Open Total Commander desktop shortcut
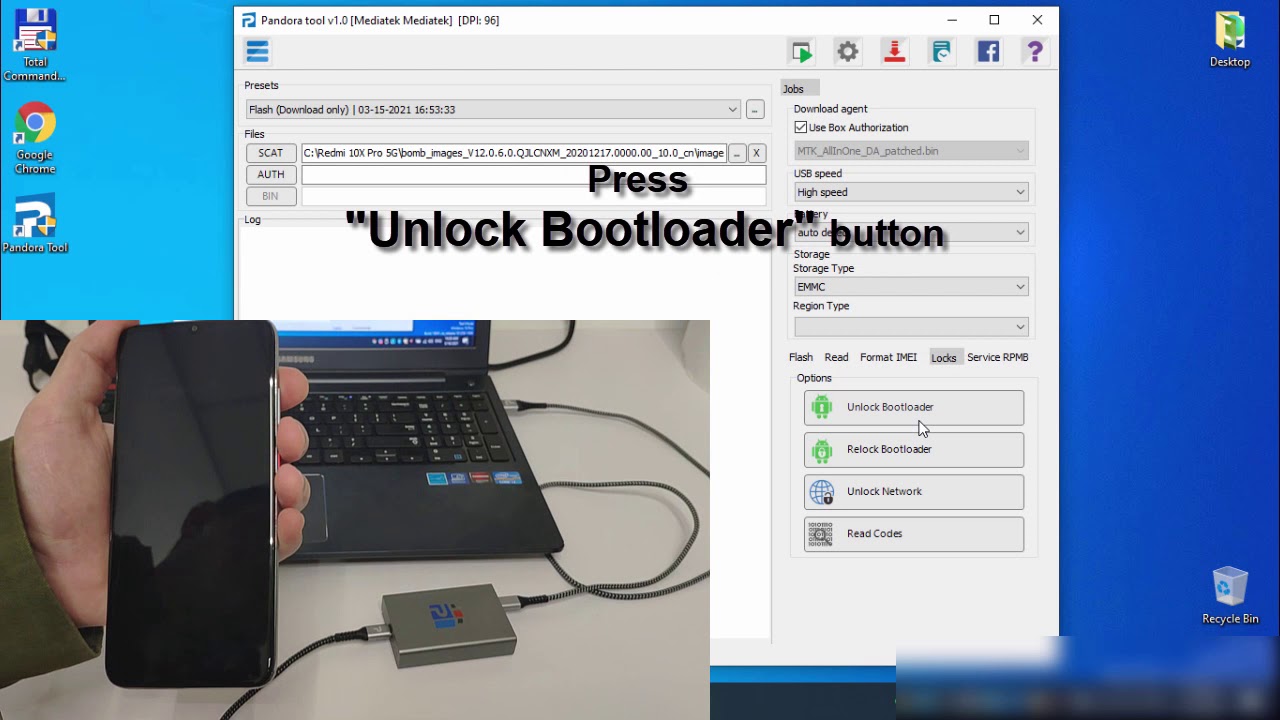 [35, 46]
